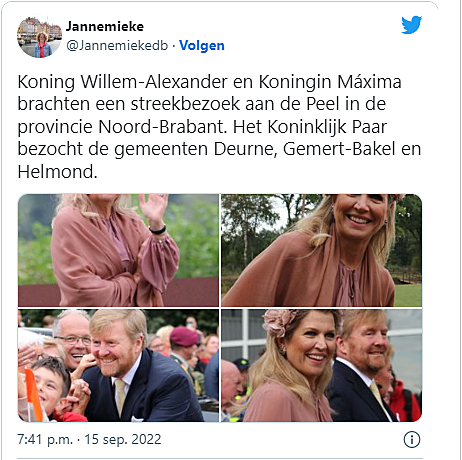Click the text Koning Willem-Alexander
462x460 pixels.
click(122, 82)
